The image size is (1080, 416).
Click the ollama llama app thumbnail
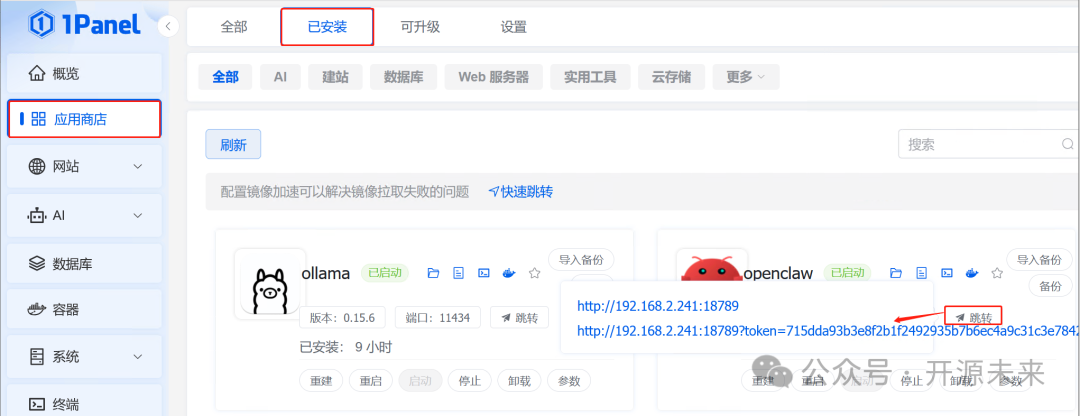click(x=270, y=284)
